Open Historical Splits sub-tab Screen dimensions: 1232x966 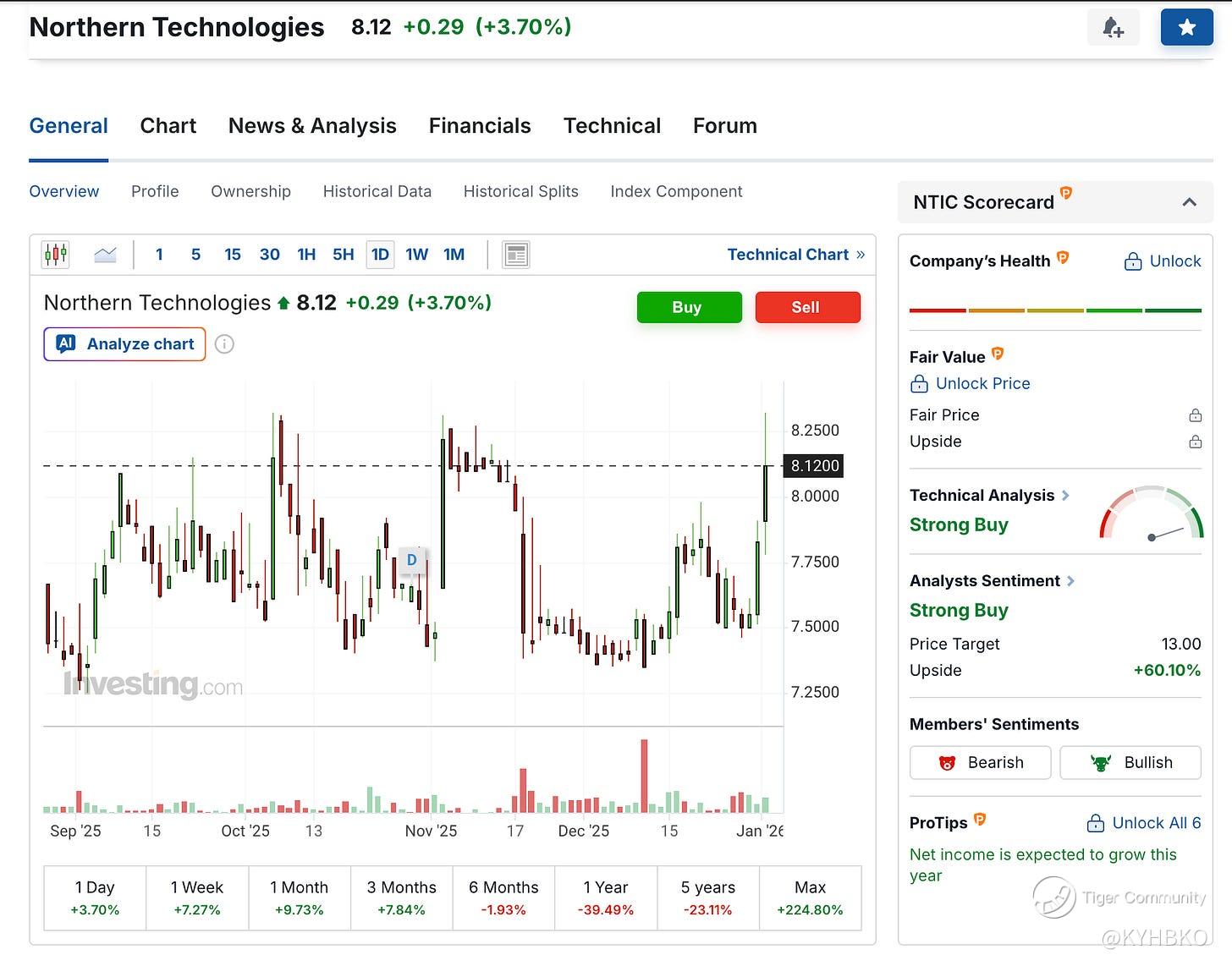click(x=521, y=192)
